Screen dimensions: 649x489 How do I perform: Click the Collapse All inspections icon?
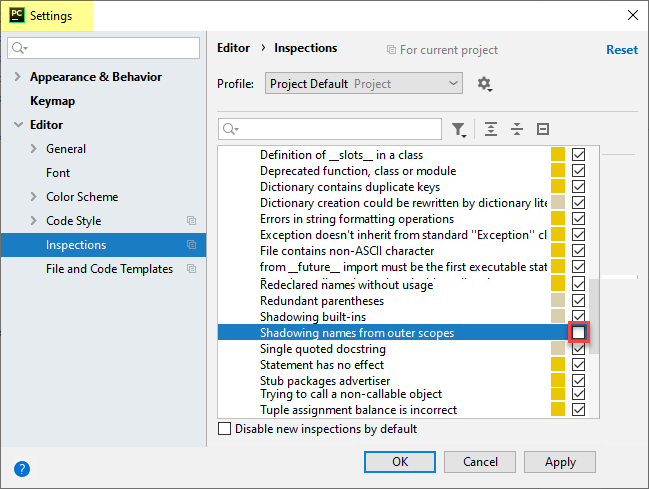[517, 129]
